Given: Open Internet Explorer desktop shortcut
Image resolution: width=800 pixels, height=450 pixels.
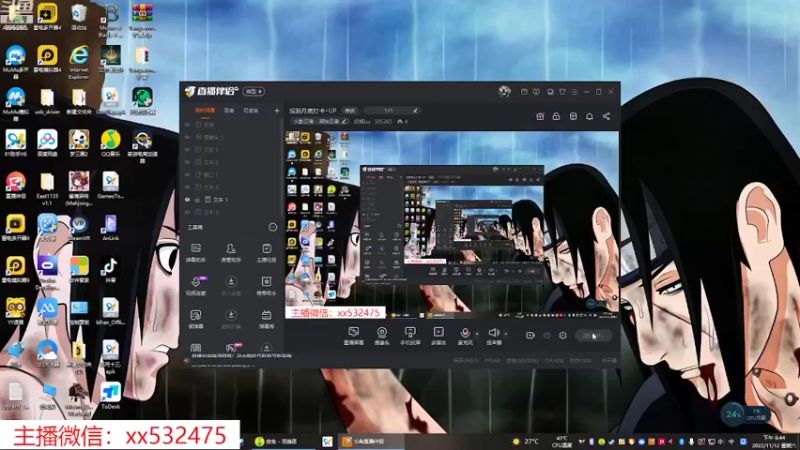Looking at the screenshot, I should (x=79, y=61).
